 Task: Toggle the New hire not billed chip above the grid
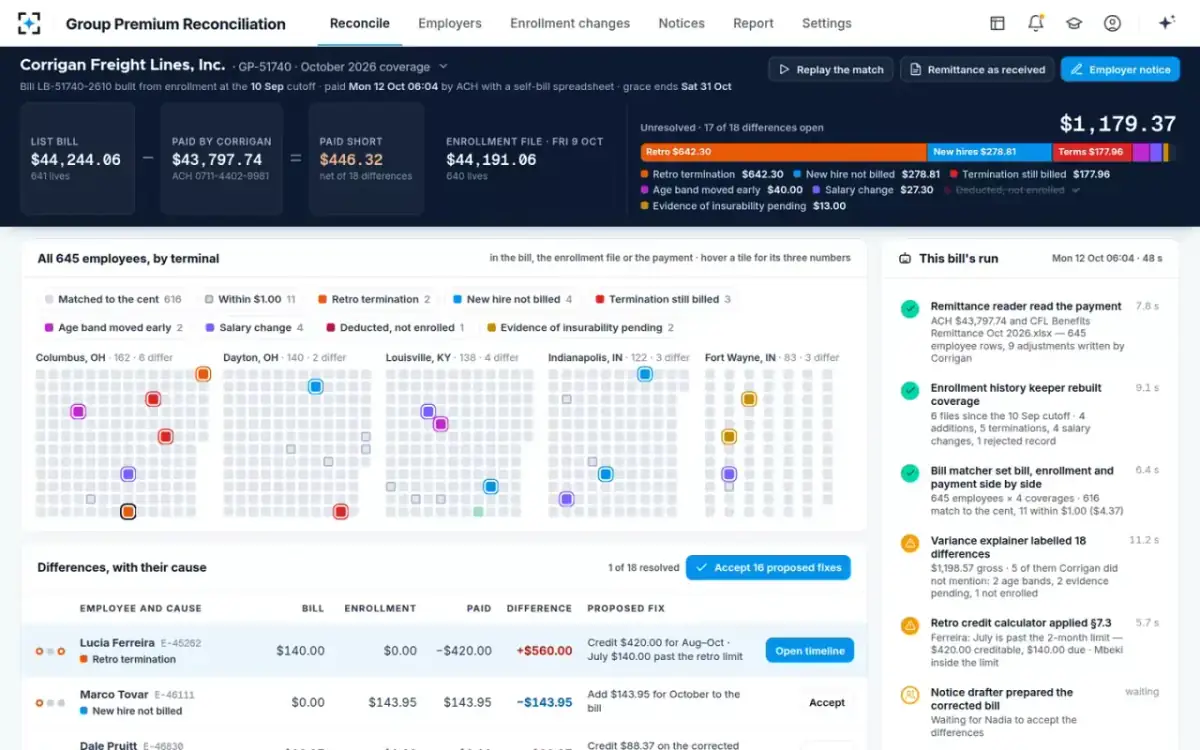point(513,299)
